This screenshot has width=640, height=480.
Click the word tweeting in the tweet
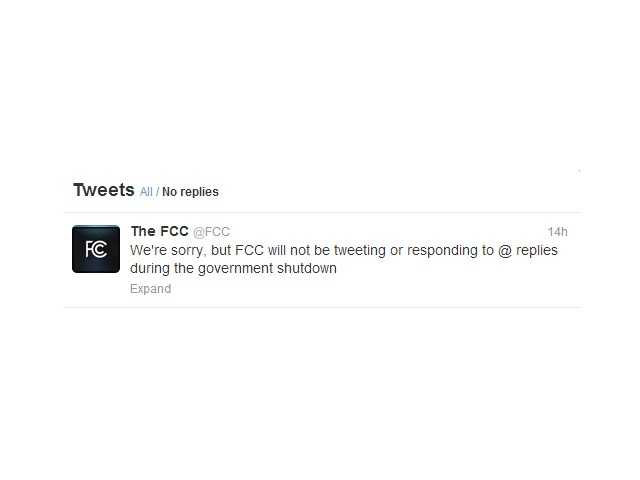360,250
